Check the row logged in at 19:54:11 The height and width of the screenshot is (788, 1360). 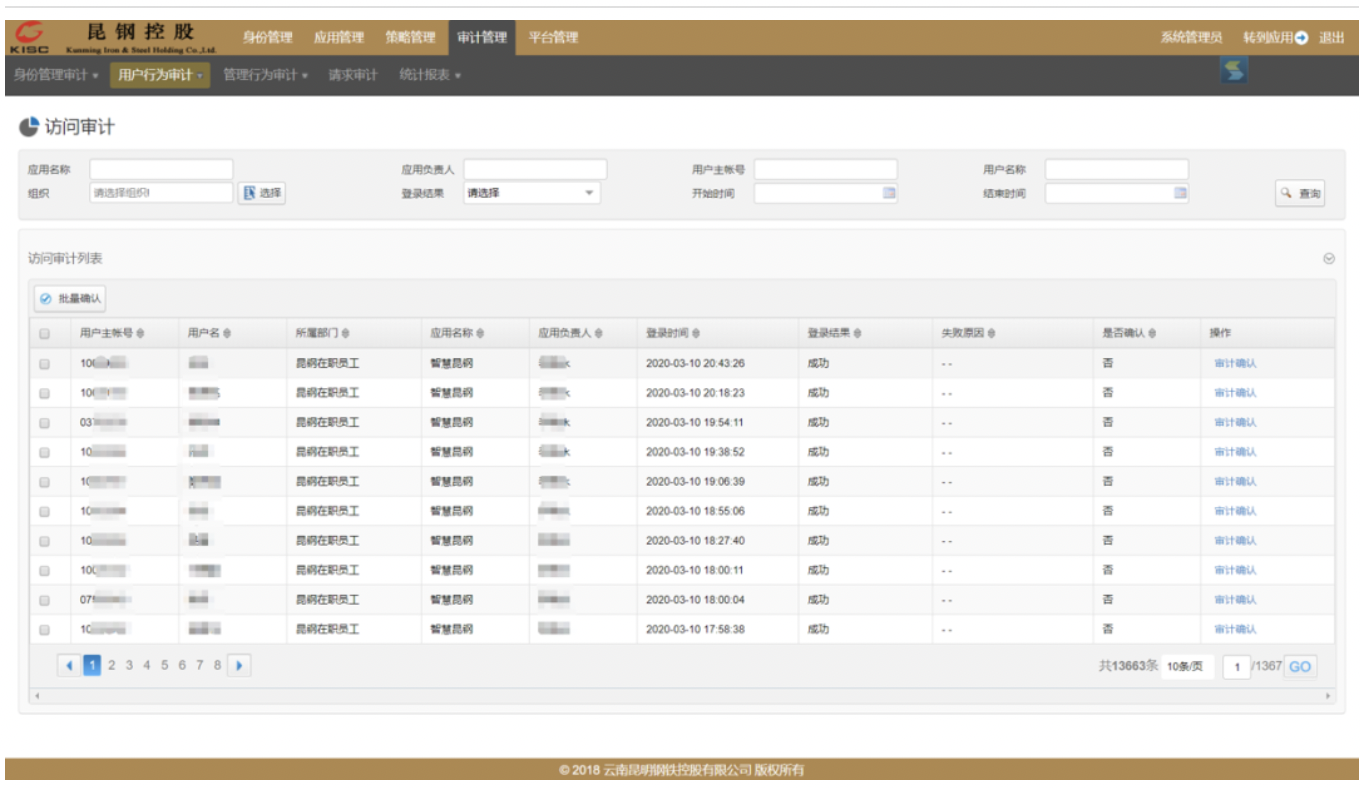pos(44,423)
